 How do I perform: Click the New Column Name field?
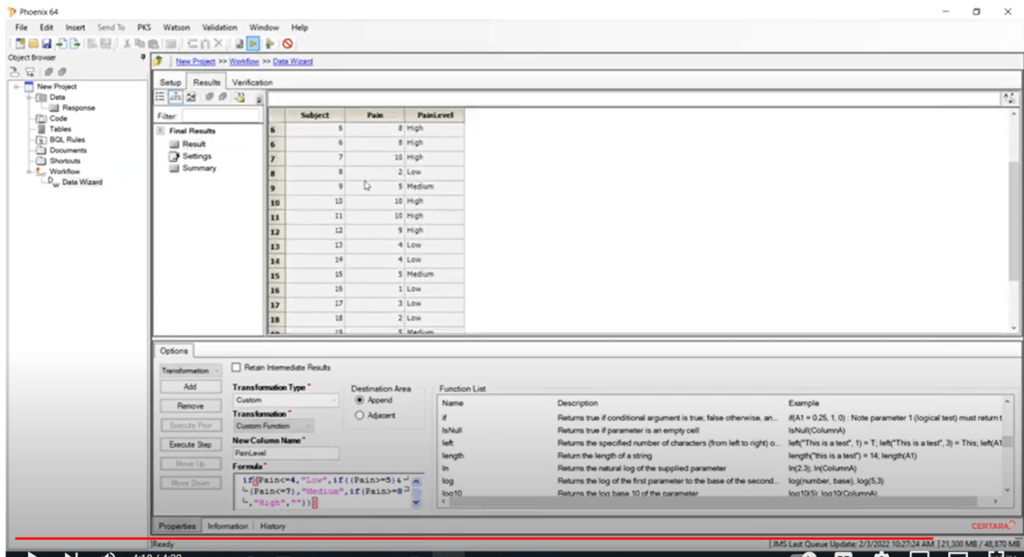tap(285, 453)
